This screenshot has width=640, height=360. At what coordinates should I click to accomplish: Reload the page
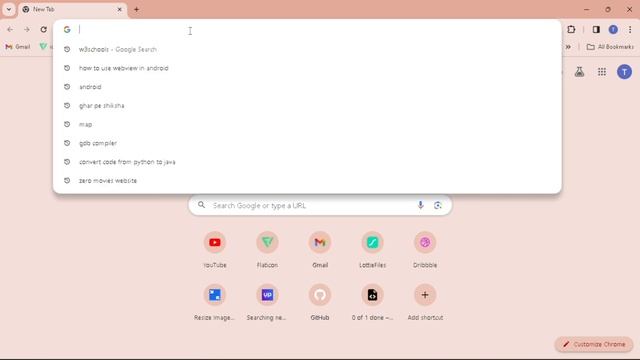coord(43,29)
